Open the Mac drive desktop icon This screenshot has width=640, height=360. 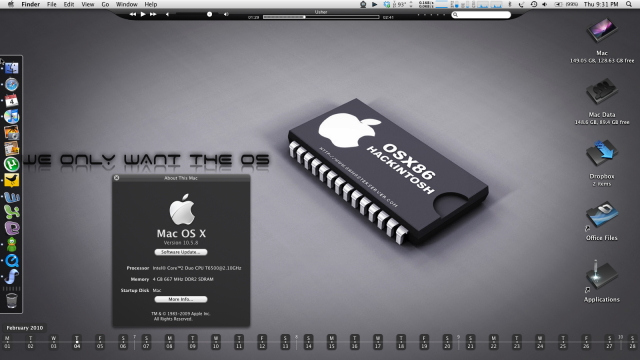602,31
